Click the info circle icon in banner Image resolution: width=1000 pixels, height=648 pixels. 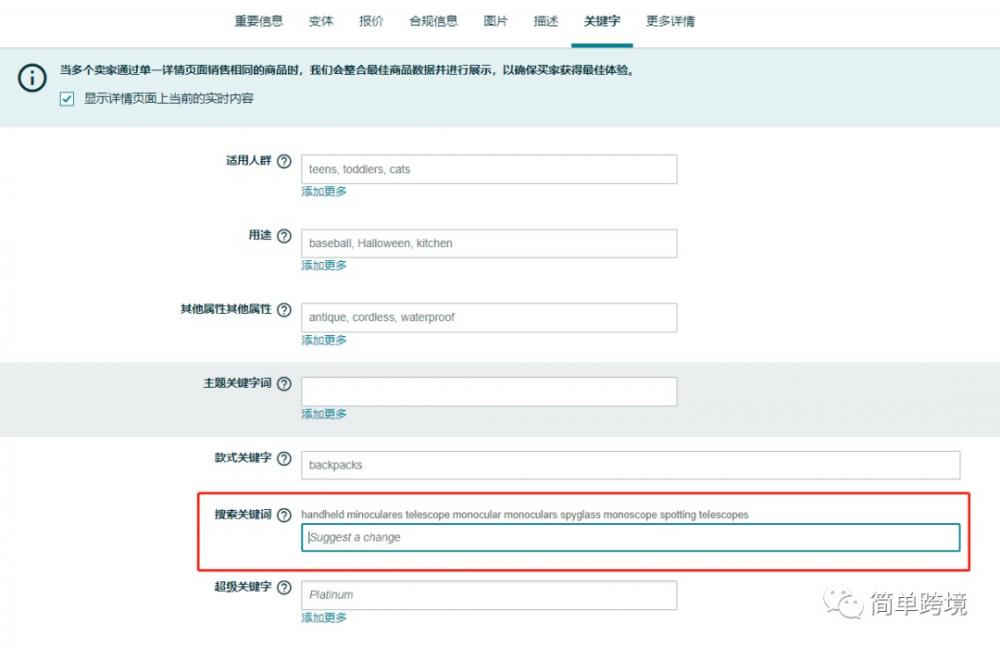click(32, 78)
